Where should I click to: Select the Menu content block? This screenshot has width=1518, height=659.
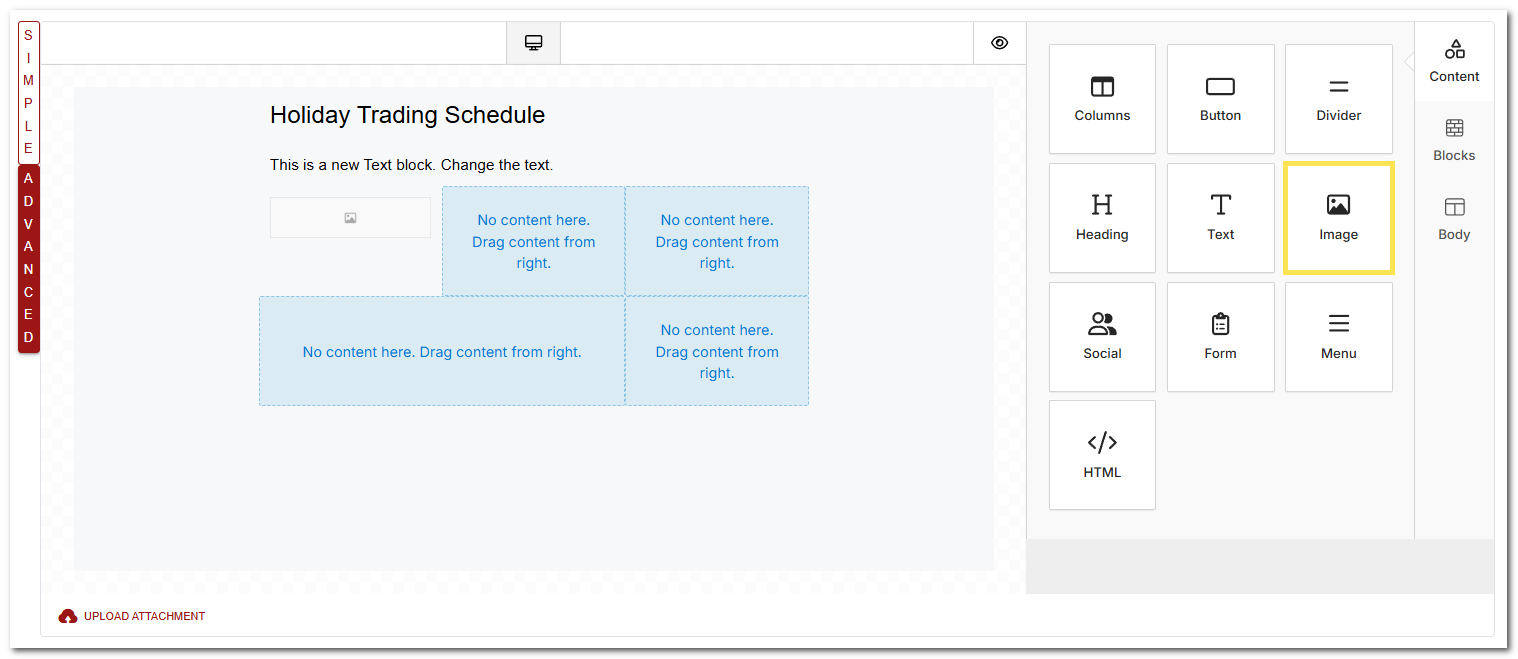pyautogui.click(x=1338, y=336)
